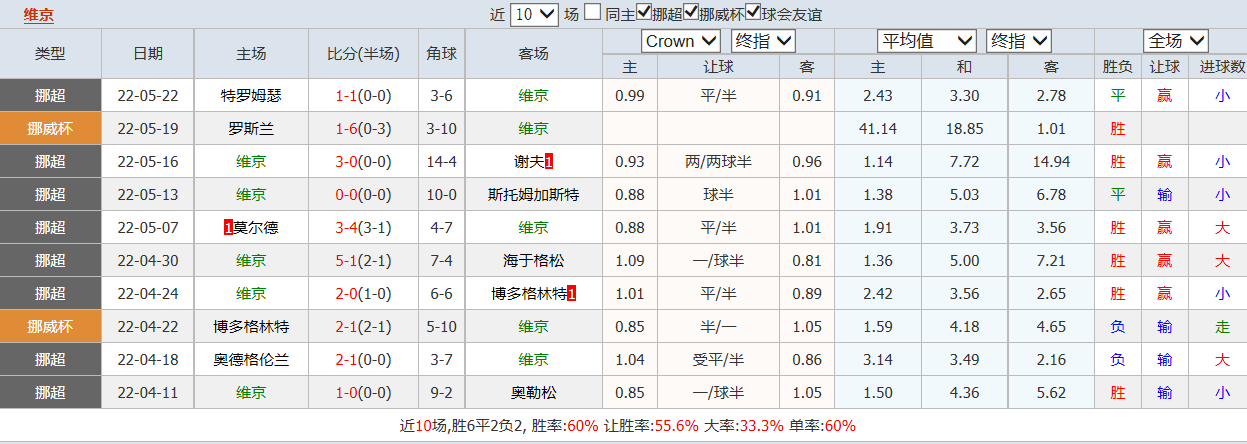1247x444 pixels.
Task: Uncheck the 挪超 league filter
Action: 644,14
